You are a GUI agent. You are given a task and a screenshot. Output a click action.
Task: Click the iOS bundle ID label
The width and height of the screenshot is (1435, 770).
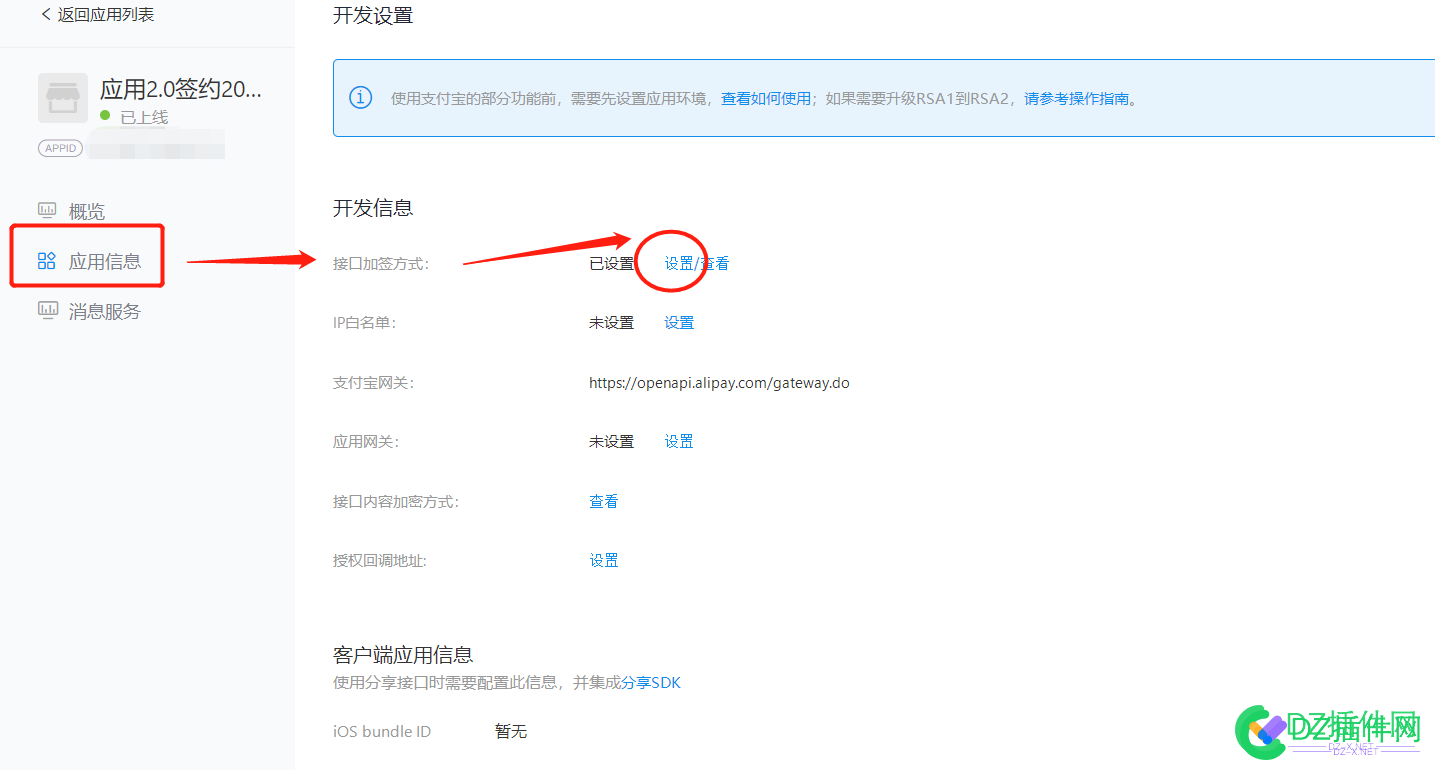pyautogui.click(x=382, y=732)
